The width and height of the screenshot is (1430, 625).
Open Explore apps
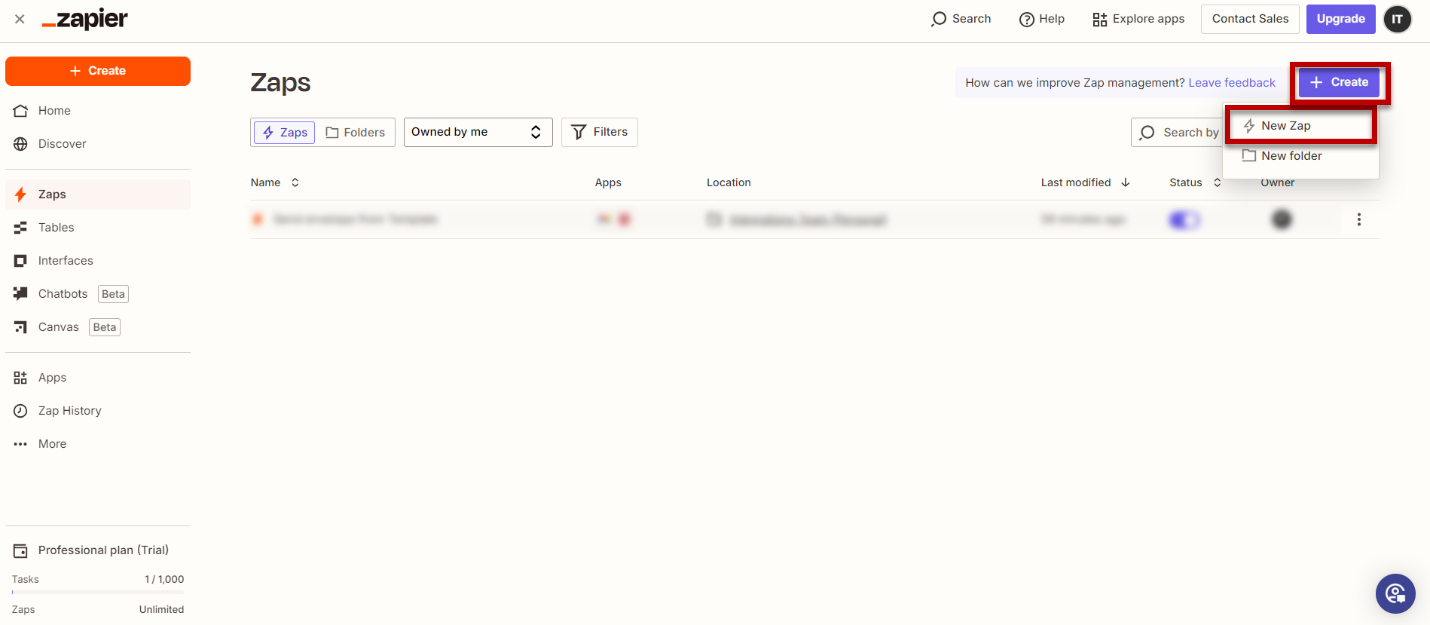(x=1139, y=19)
